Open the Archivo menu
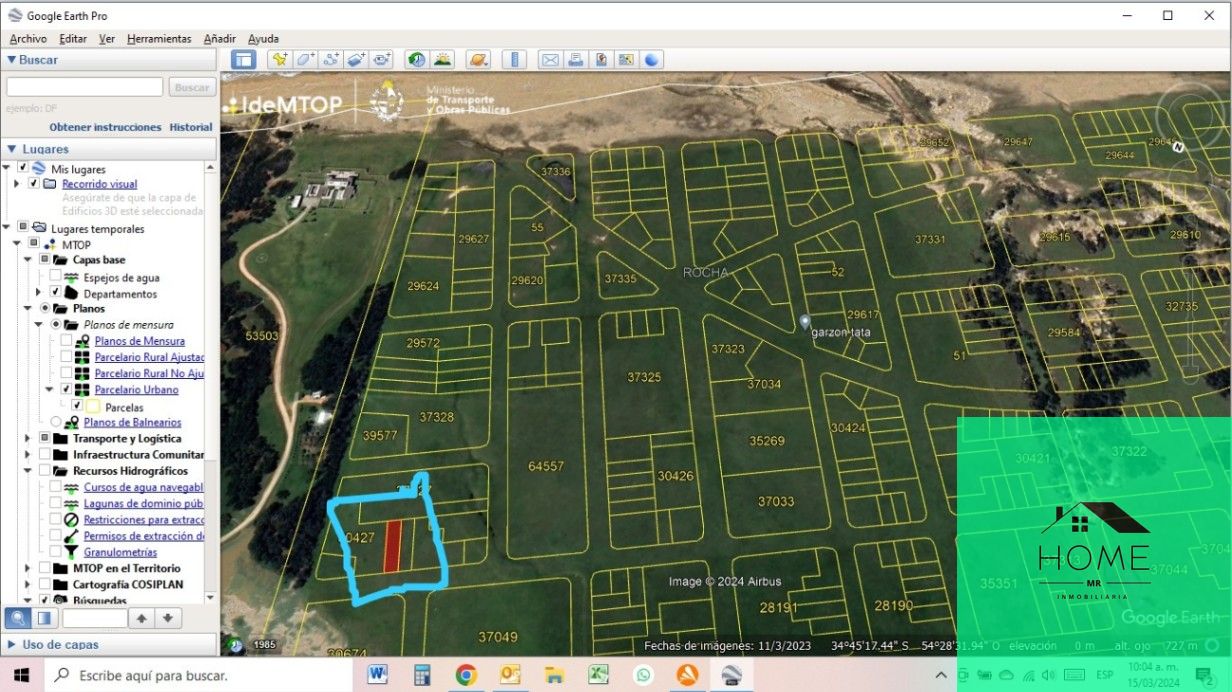Image resolution: width=1232 pixels, height=692 pixels. (28, 38)
